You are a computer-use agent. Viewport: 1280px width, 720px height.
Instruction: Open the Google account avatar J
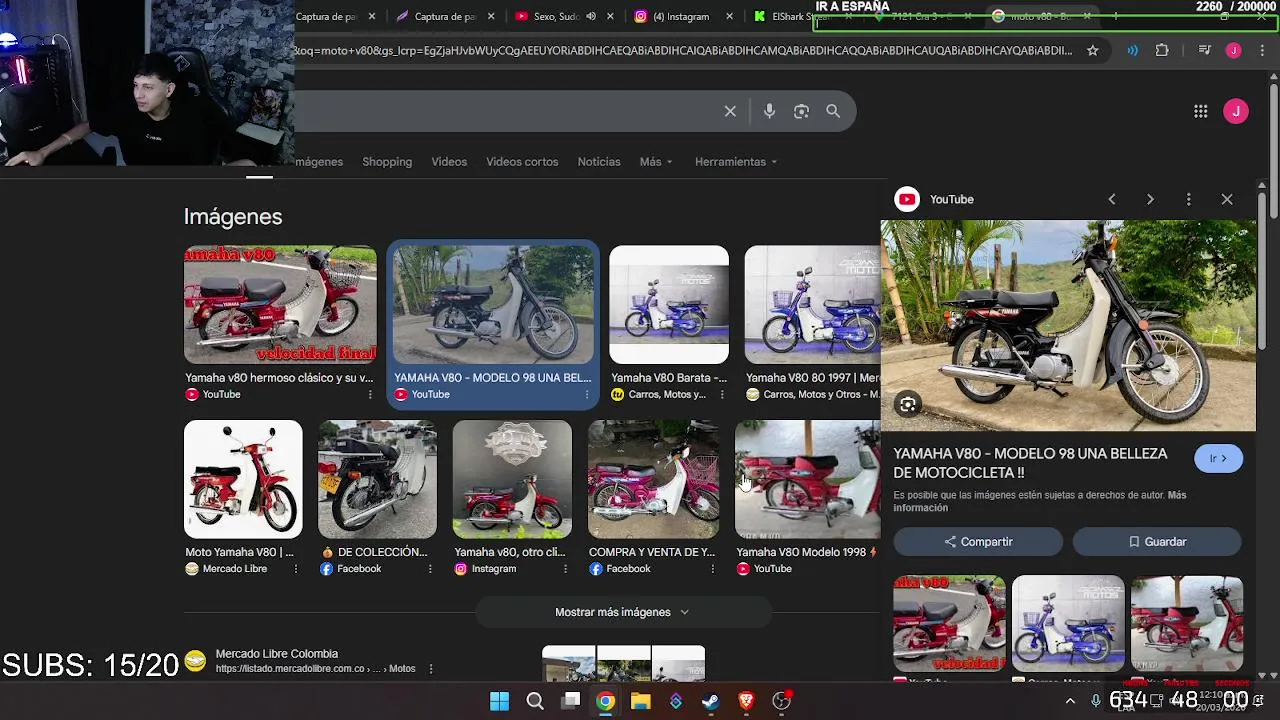click(1236, 111)
